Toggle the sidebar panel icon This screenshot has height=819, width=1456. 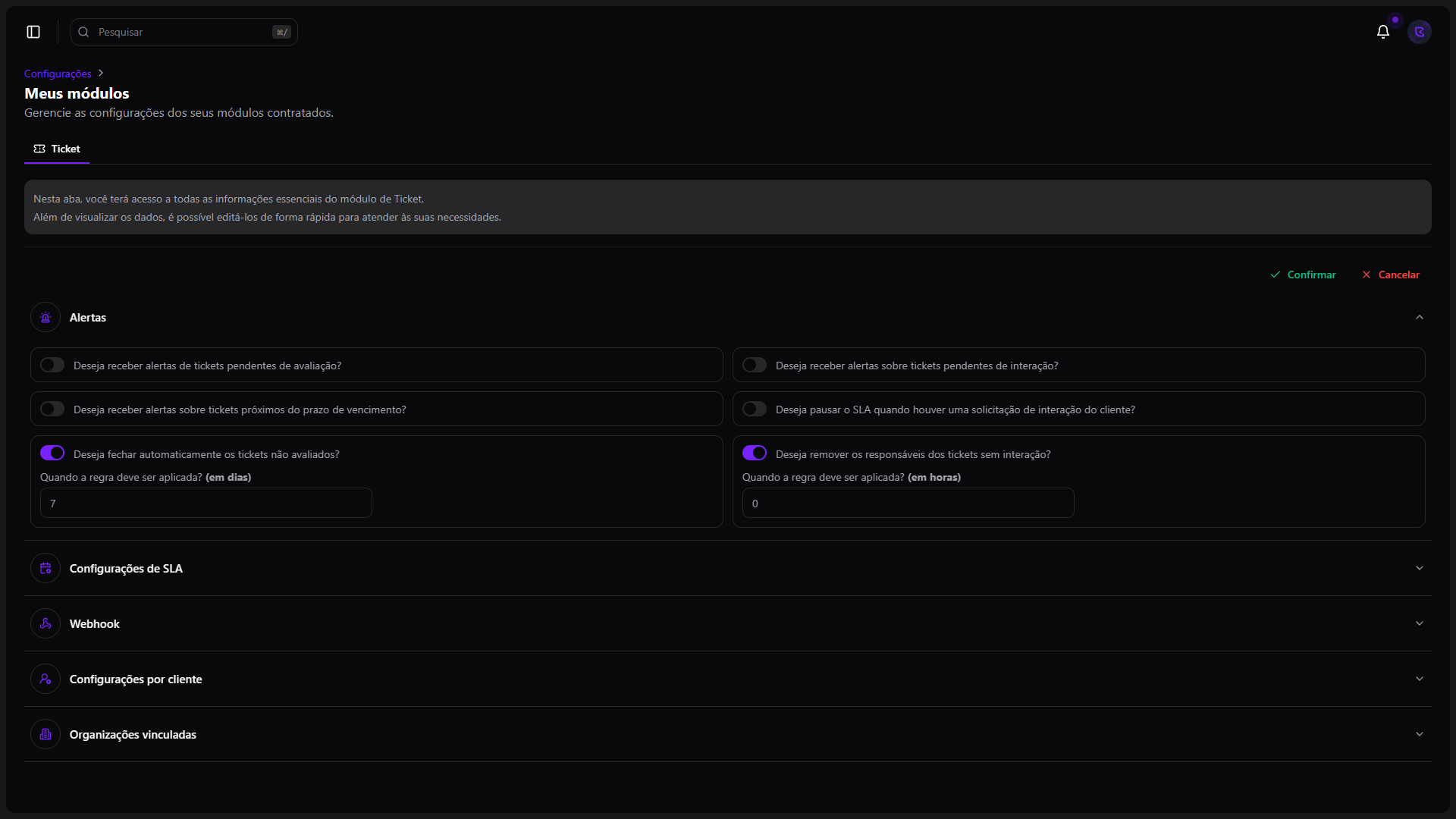click(33, 32)
